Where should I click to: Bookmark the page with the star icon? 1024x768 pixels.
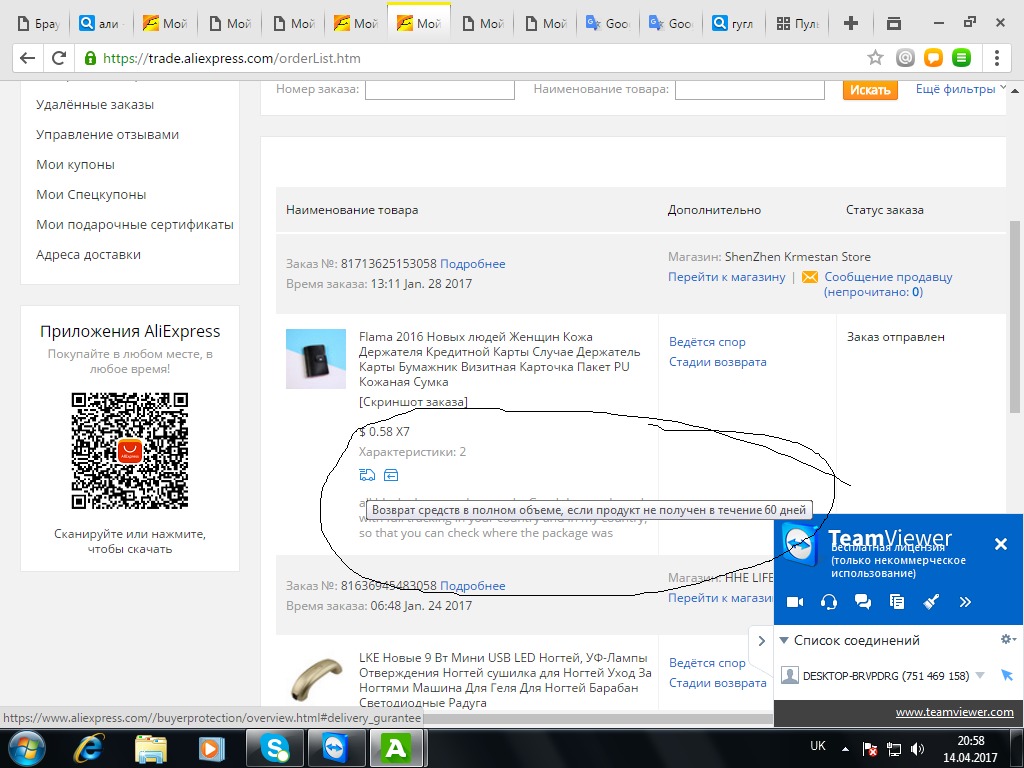coord(875,58)
